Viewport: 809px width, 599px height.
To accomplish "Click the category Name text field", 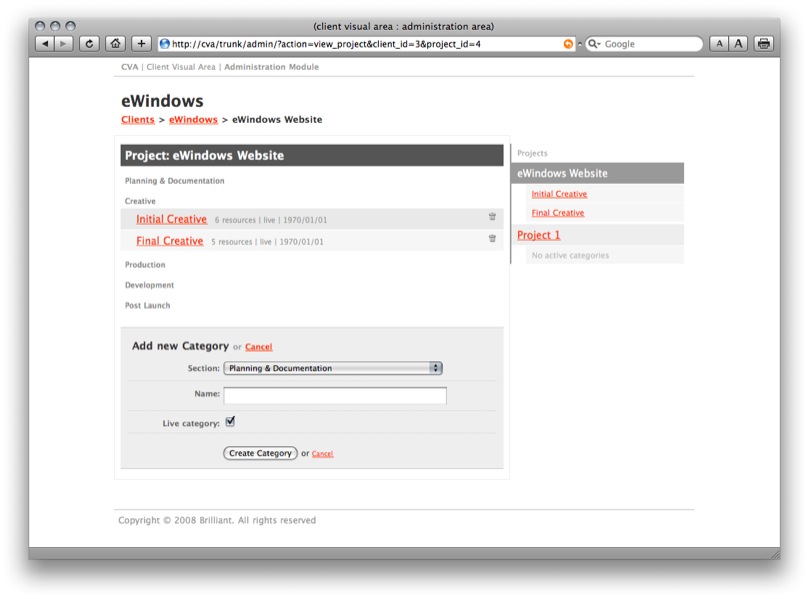I will tap(335, 396).
